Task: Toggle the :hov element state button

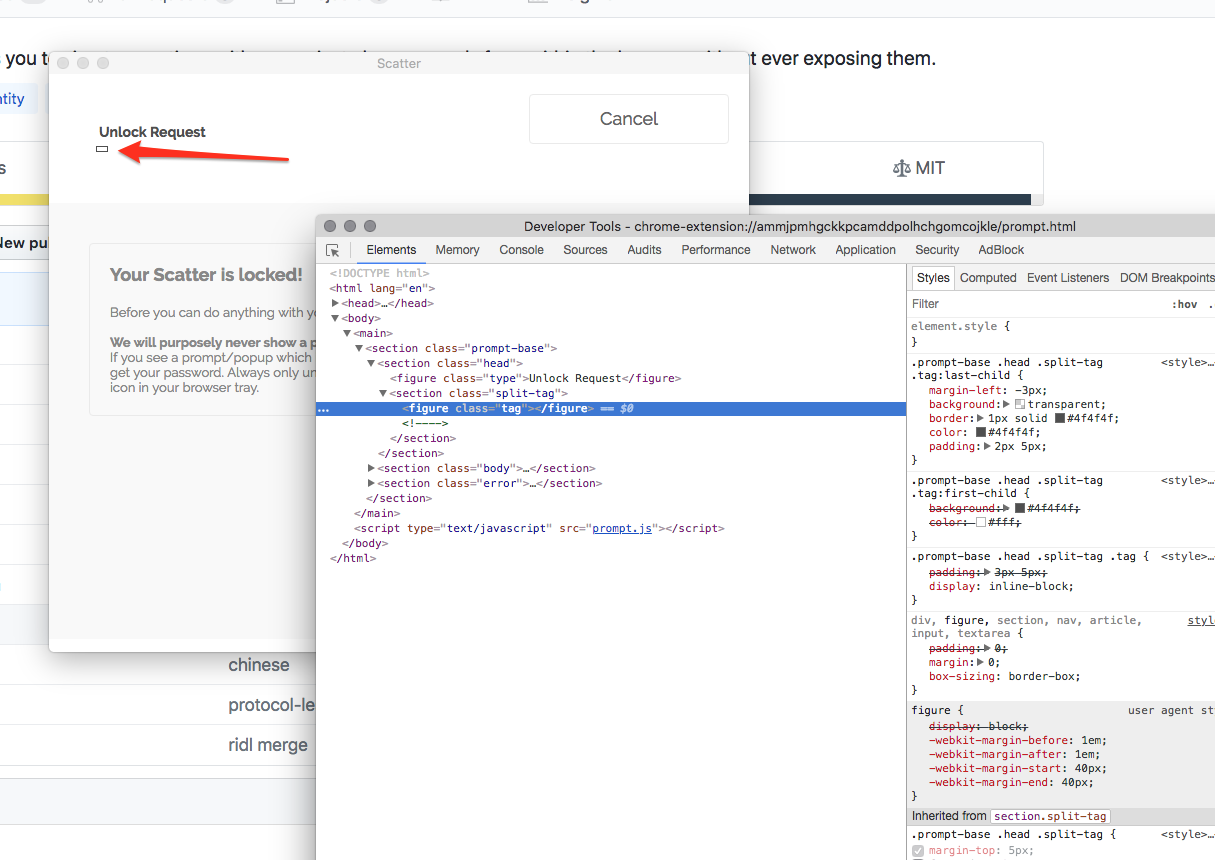Action: 1184,304
